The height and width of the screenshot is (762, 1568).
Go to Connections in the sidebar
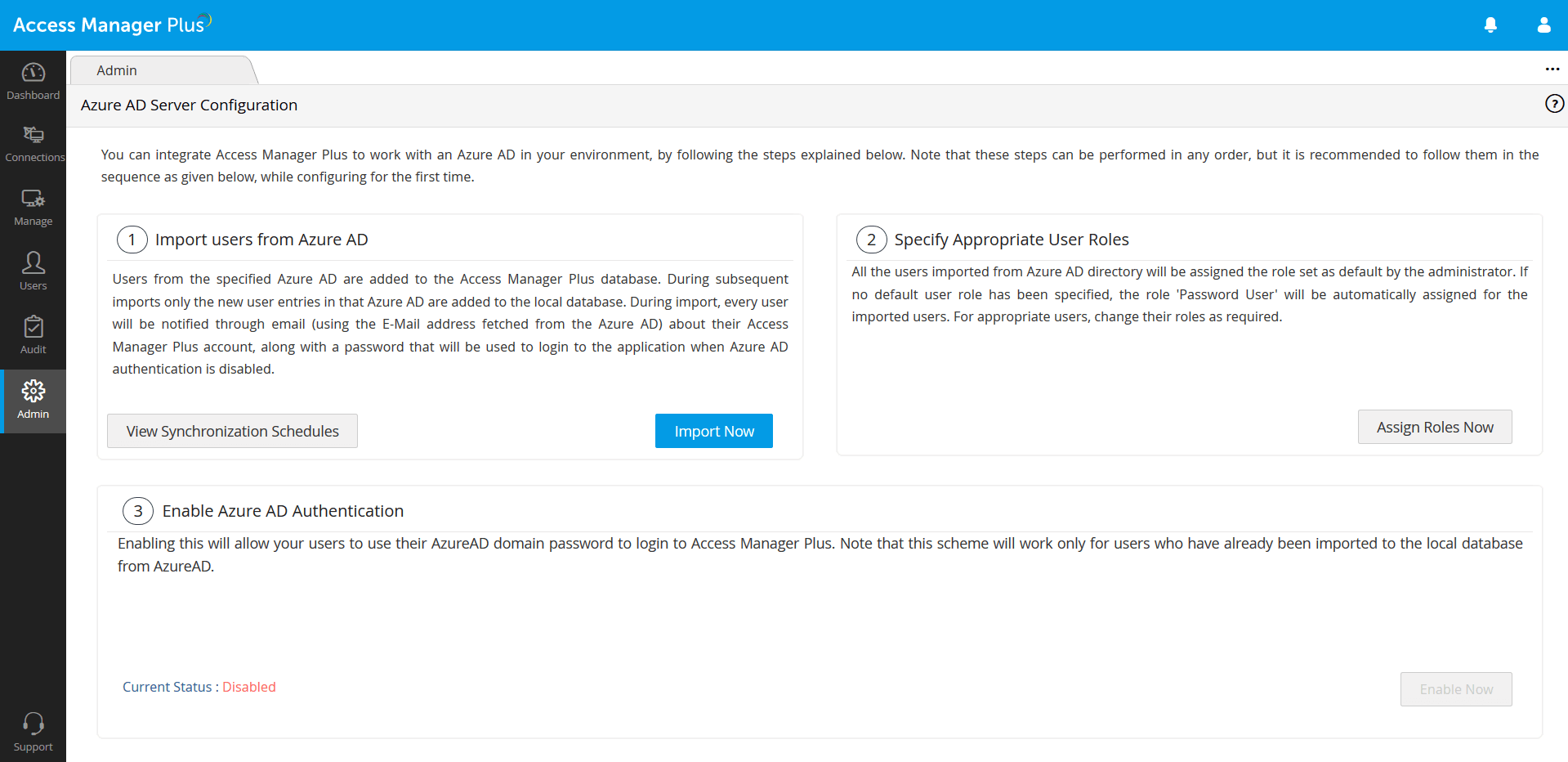34,135
